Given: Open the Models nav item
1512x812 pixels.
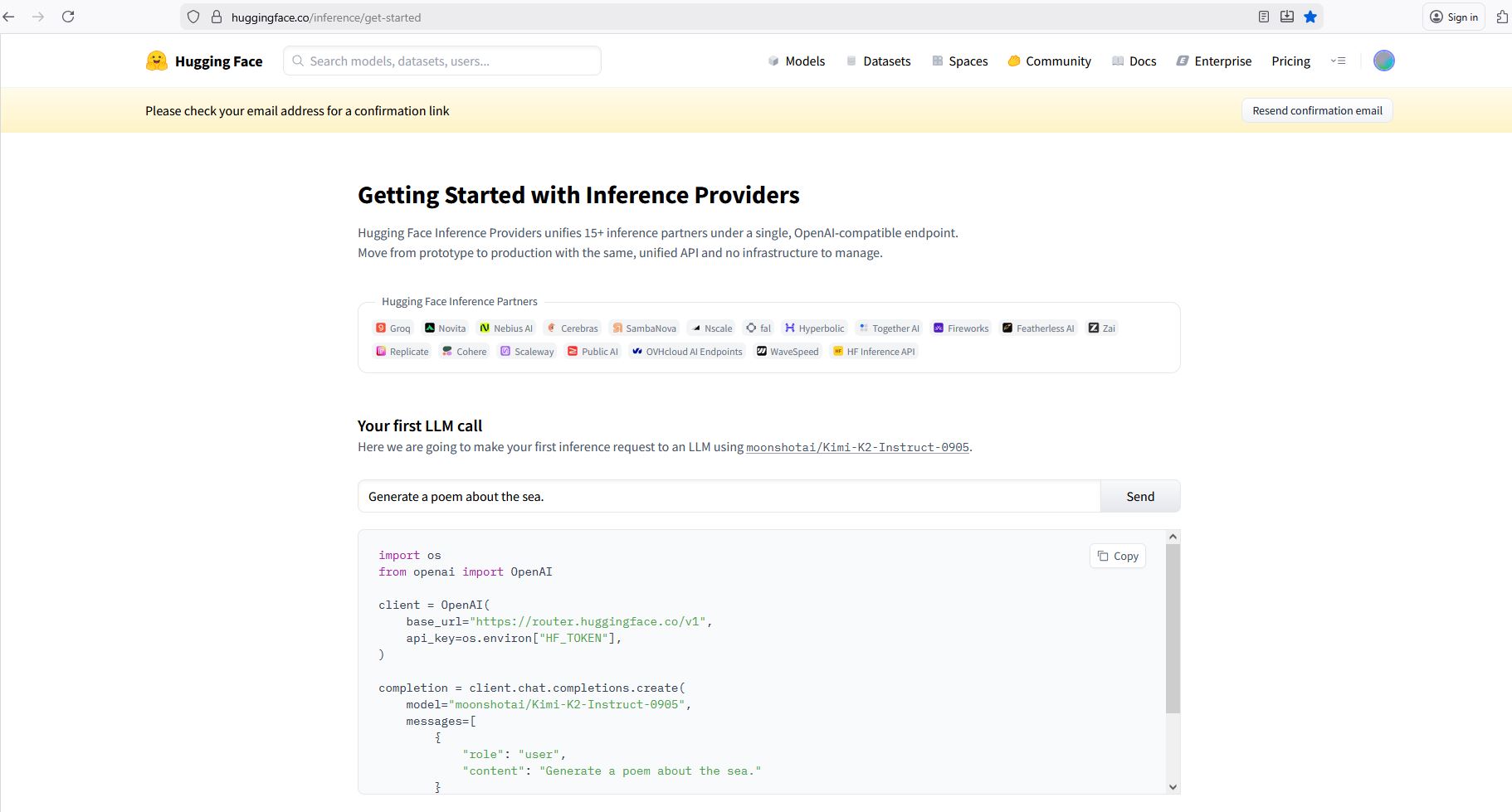Looking at the screenshot, I should [797, 61].
